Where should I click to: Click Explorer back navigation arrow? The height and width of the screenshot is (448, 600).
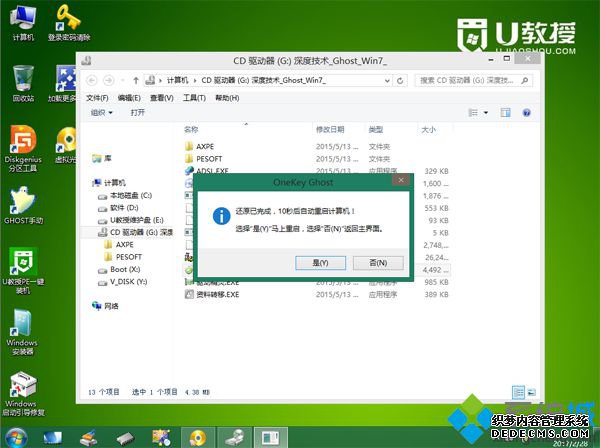click(x=92, y=80)
